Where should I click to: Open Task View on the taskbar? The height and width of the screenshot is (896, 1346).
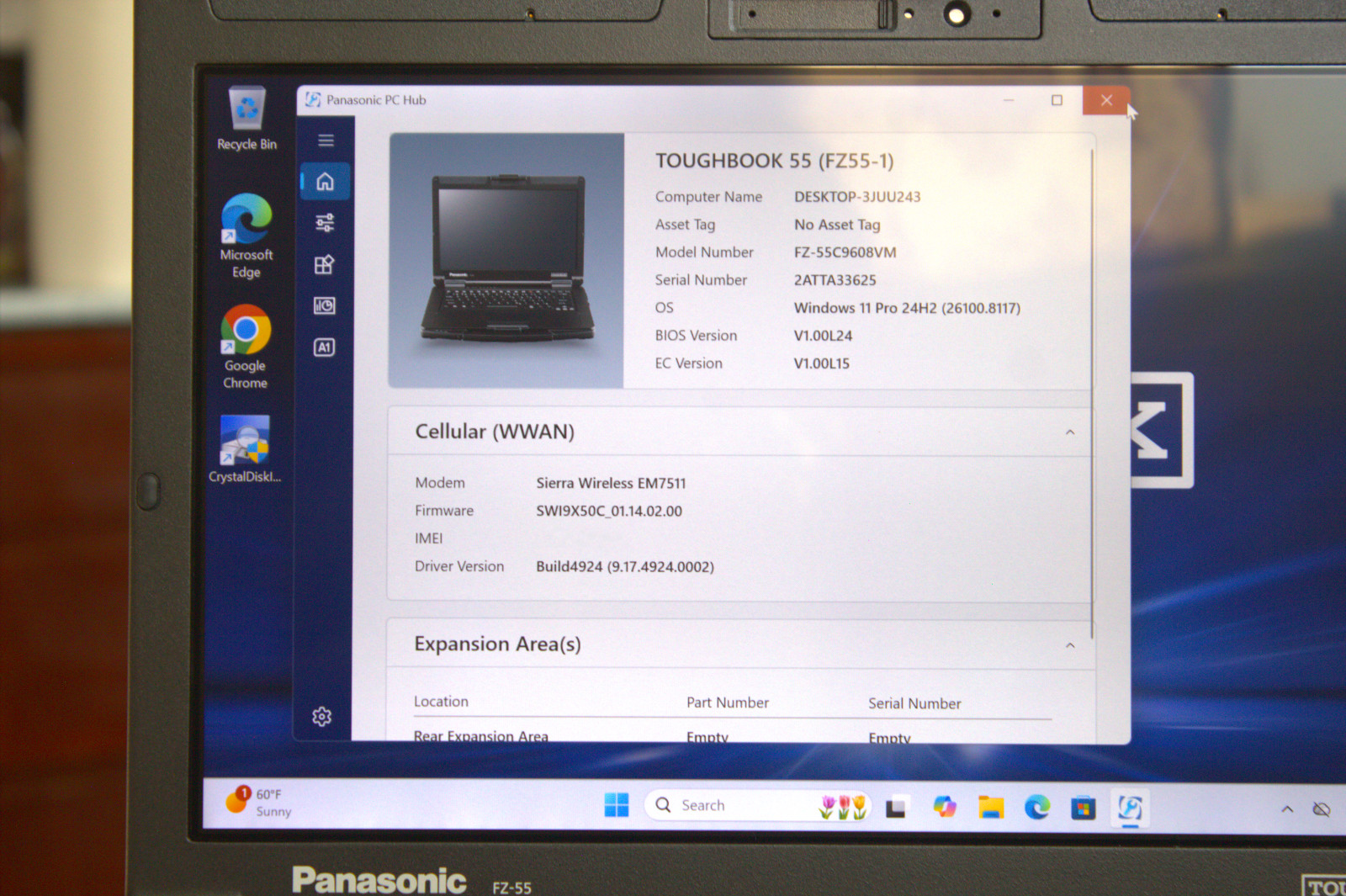click(x=896, y=808)
